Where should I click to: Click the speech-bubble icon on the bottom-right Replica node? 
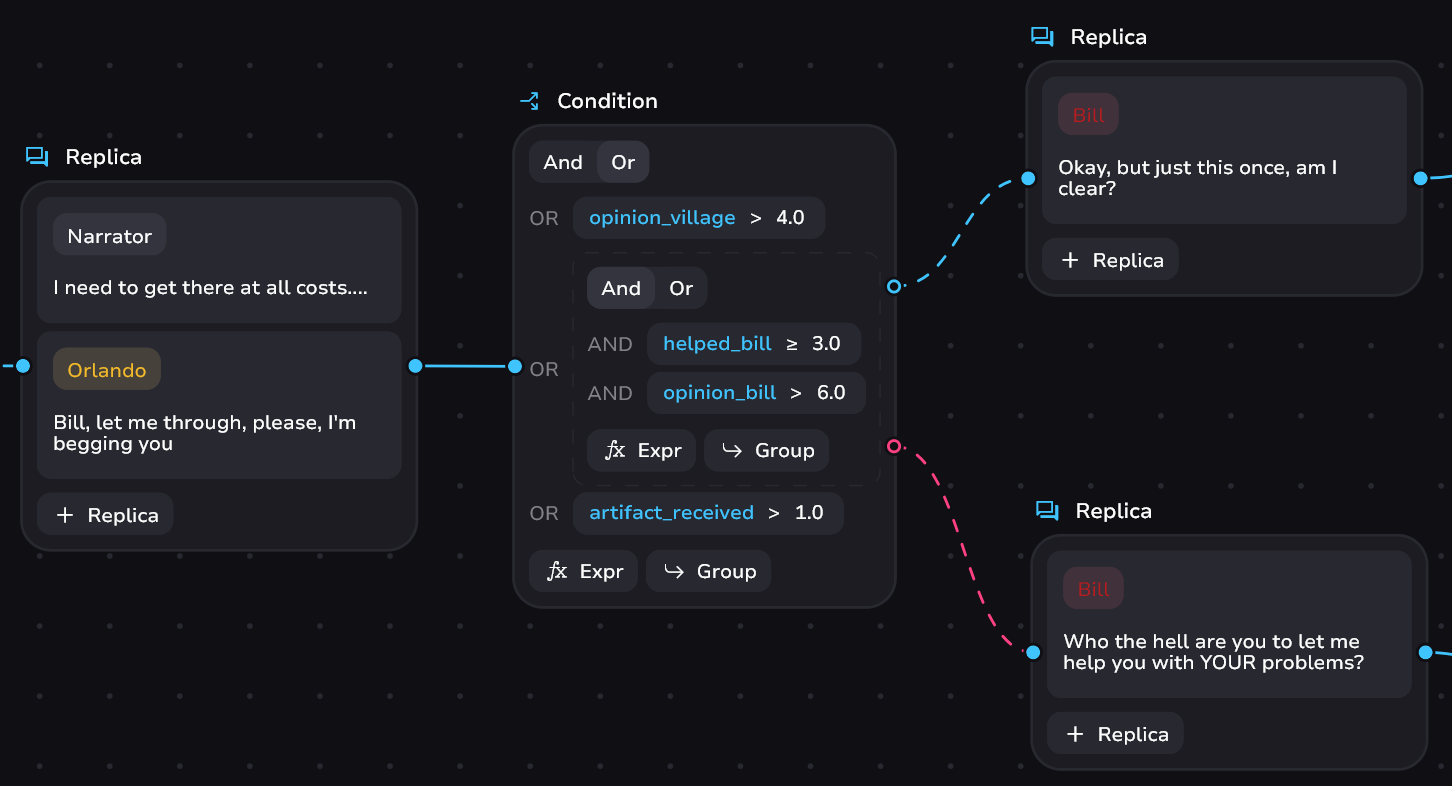(x=1047, y=511)
